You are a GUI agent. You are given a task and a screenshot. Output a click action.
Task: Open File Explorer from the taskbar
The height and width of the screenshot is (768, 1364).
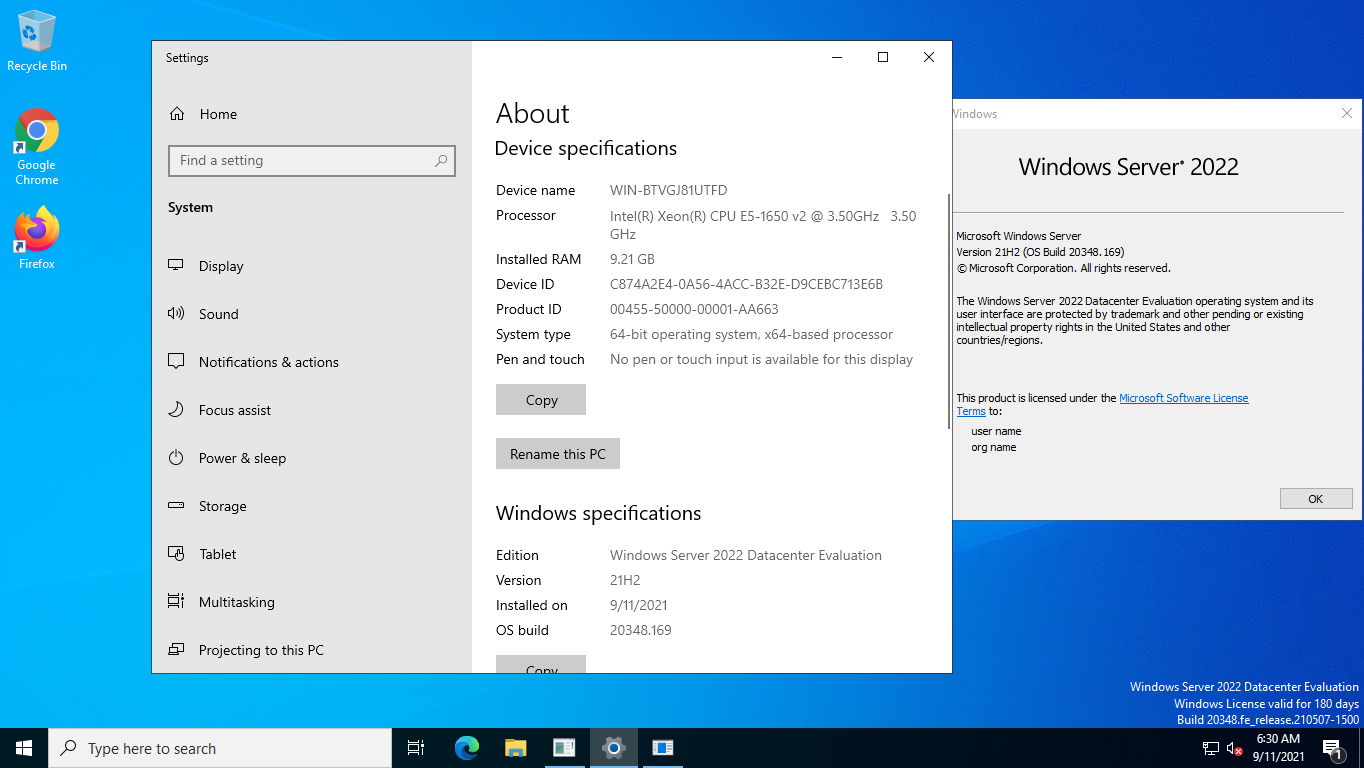(x=515, y=748)
